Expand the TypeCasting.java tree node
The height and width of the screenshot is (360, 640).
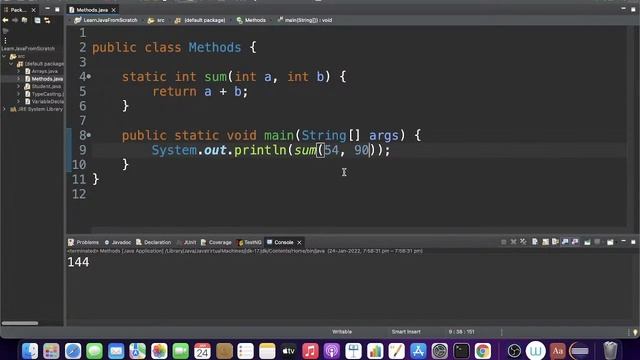(x=18, y=94)
